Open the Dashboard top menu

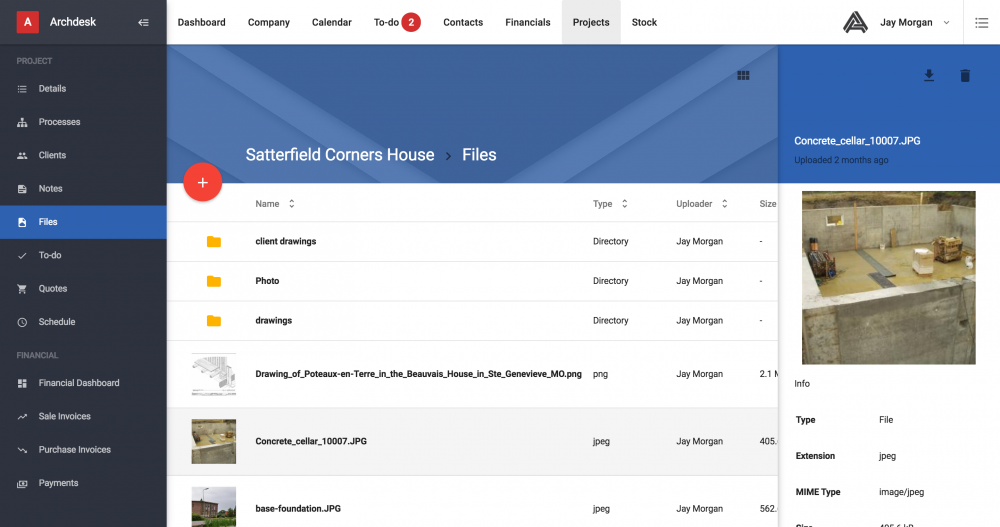[x=202, y=22]
